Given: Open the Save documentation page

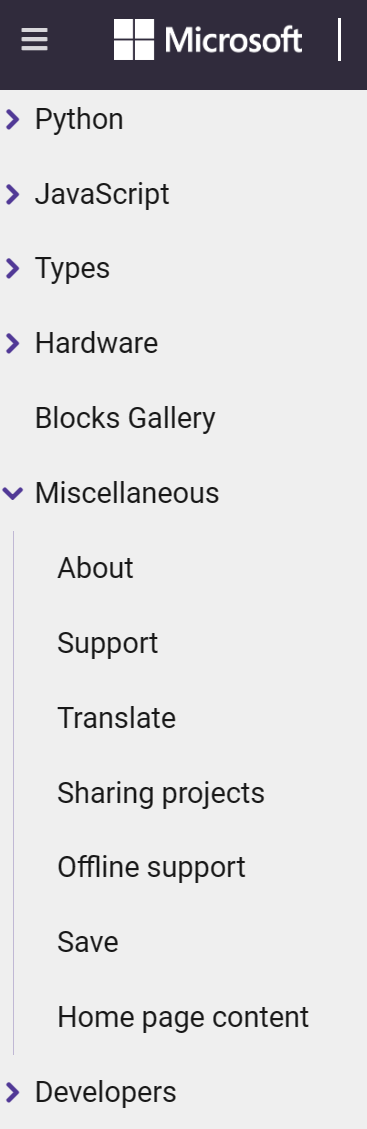Looking at the screenshot, I should click(88, 943).
